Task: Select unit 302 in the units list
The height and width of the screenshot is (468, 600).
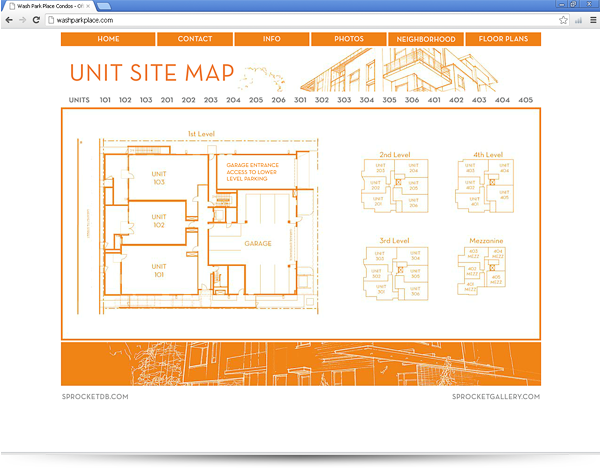Action: pyautogui.click(x=321, y=100)
